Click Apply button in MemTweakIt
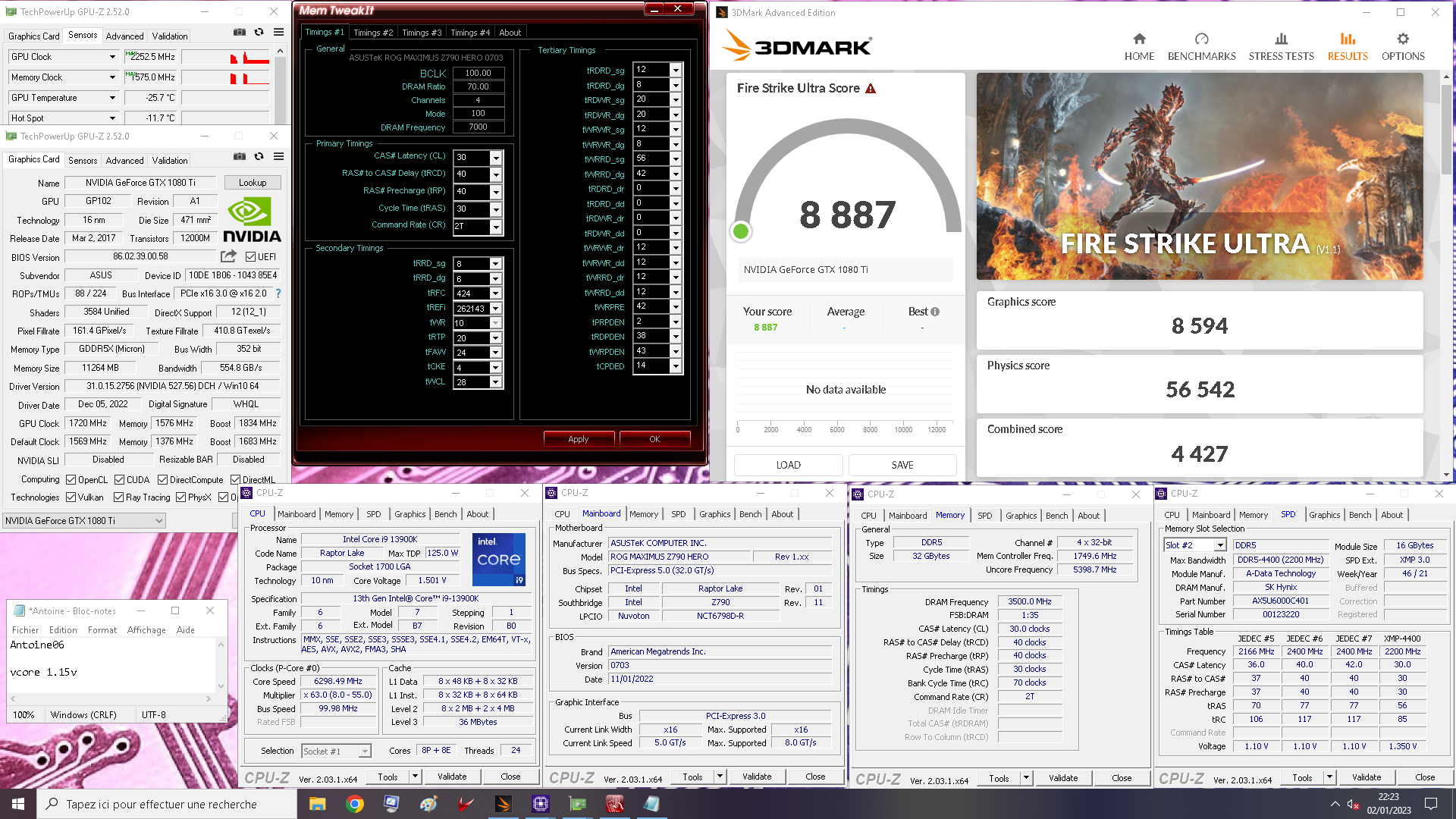The height and width of the screenshot is (819, 1456). pos(579,439)
